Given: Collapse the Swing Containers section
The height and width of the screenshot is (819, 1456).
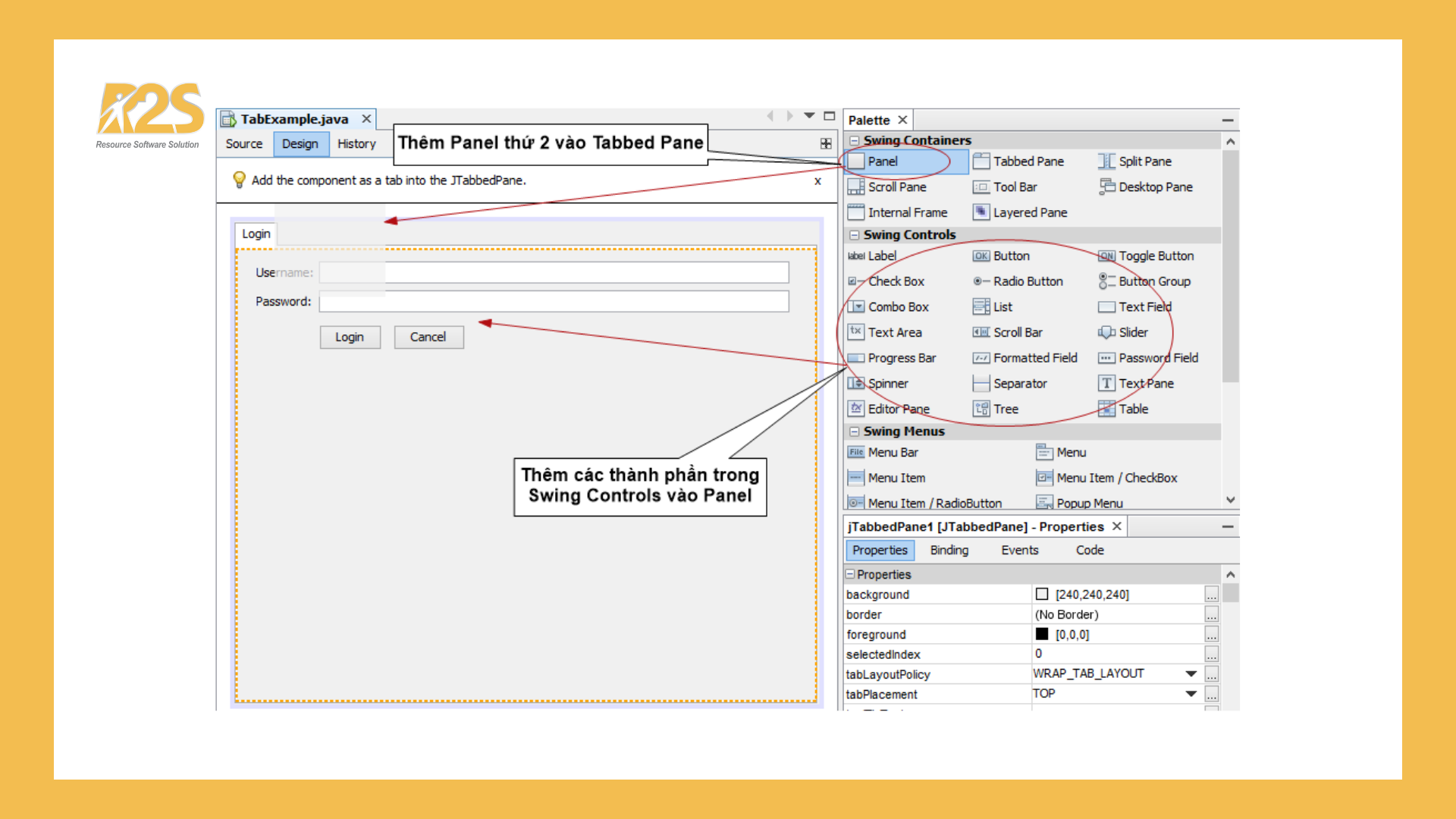Looking at the screenshot, I should [x=855, y=140].
